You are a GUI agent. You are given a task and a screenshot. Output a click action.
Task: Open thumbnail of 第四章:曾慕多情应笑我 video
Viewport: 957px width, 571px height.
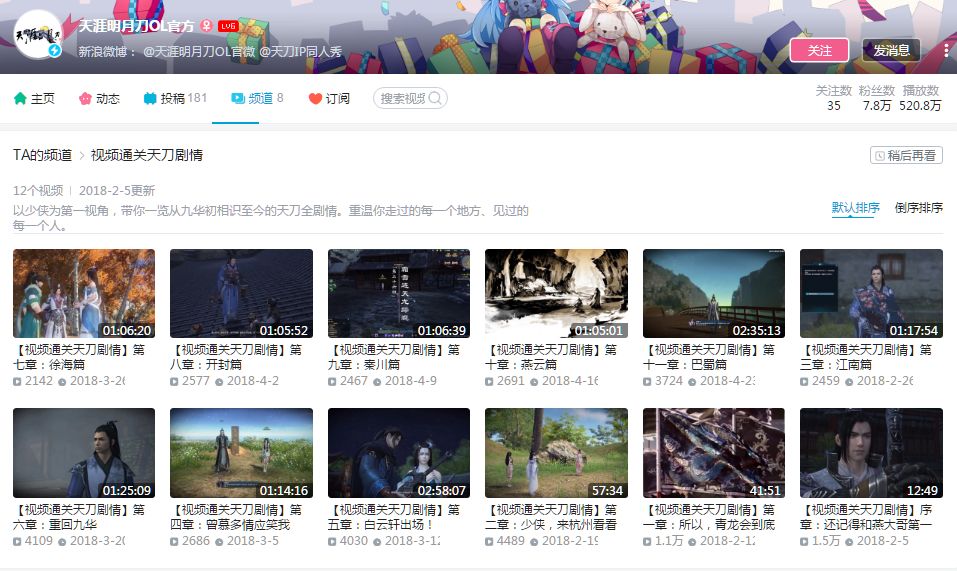pyautogui.click(x=241, y=453)
